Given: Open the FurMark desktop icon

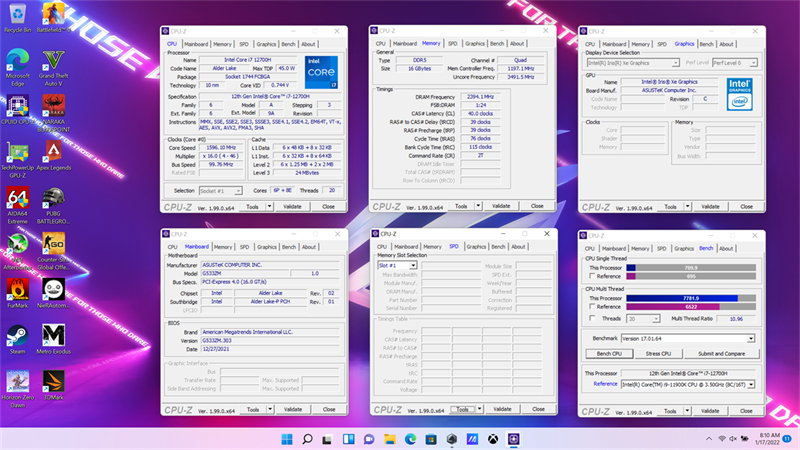Looking at the screenshot, I should pyautogui.click(x=17, y=289).
